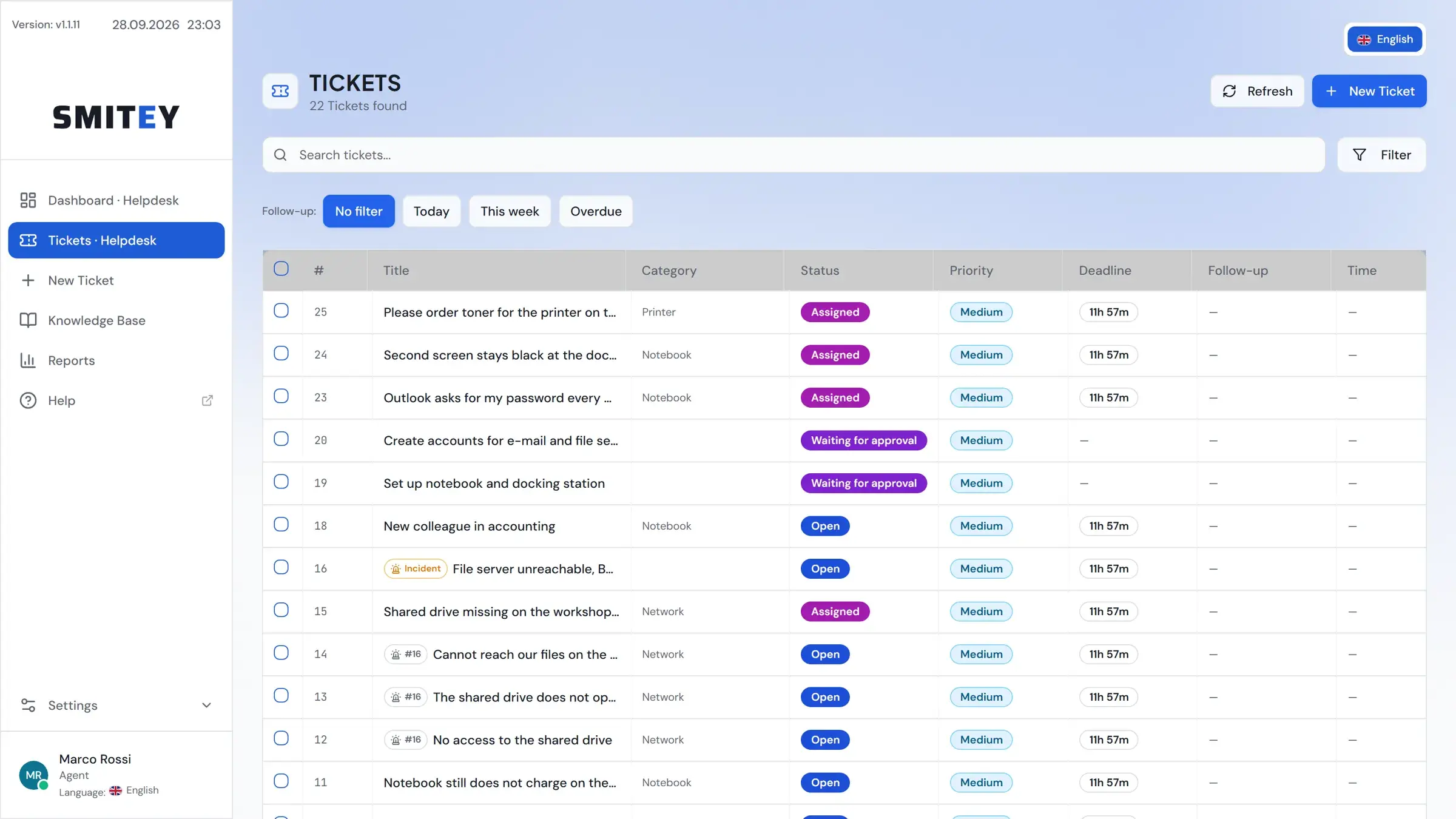This screenshot has width=1456, height=819.
Task: Click the Refresh button
Action: point(1258,91)
